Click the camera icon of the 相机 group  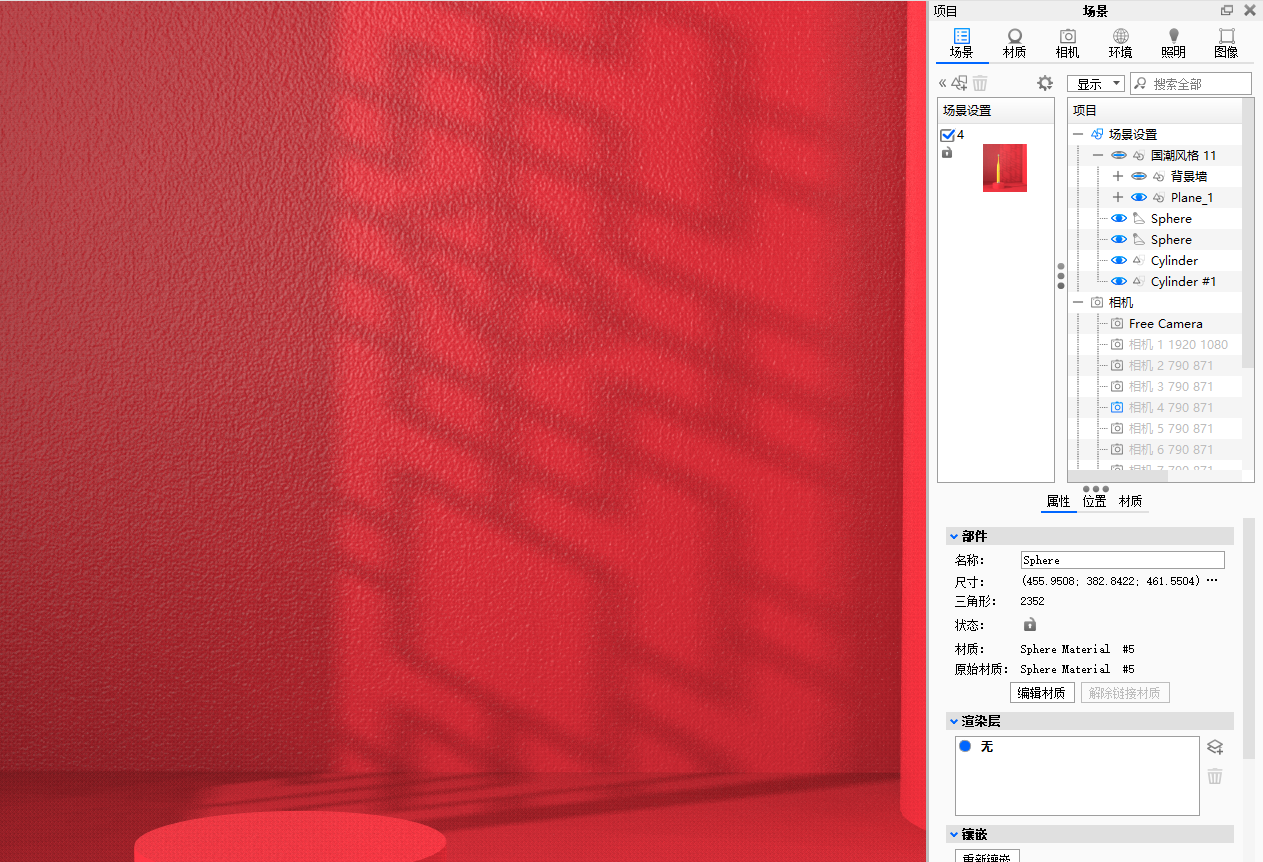(1097, 303)
